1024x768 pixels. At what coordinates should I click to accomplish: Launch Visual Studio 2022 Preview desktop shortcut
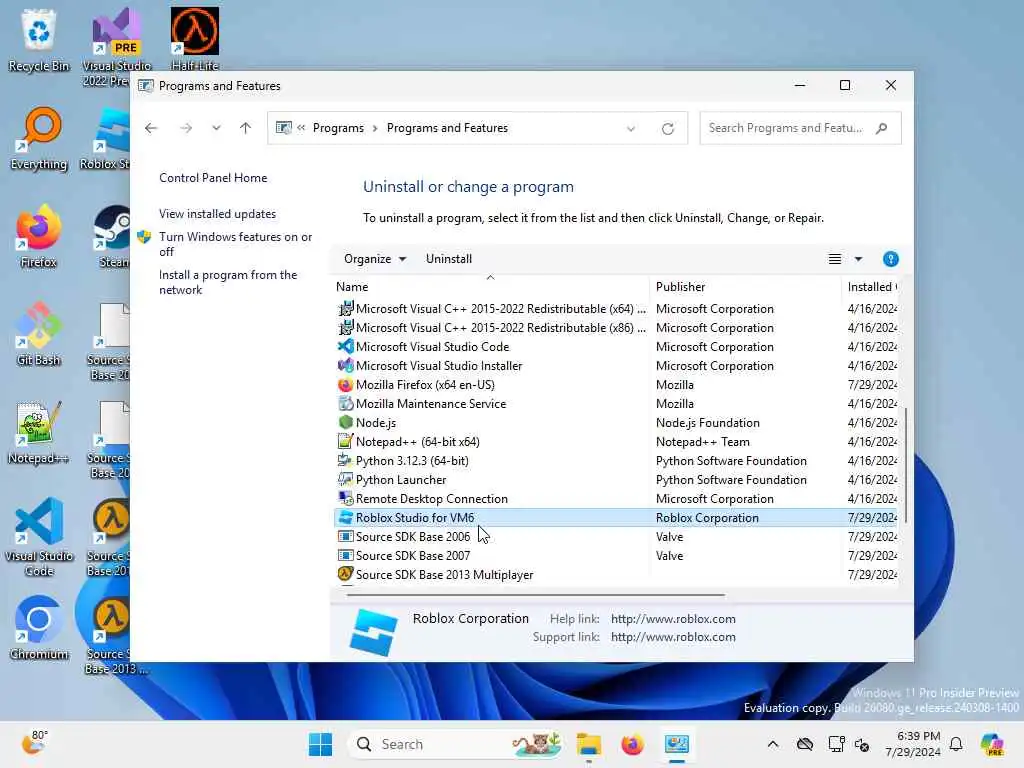[116, 47]
